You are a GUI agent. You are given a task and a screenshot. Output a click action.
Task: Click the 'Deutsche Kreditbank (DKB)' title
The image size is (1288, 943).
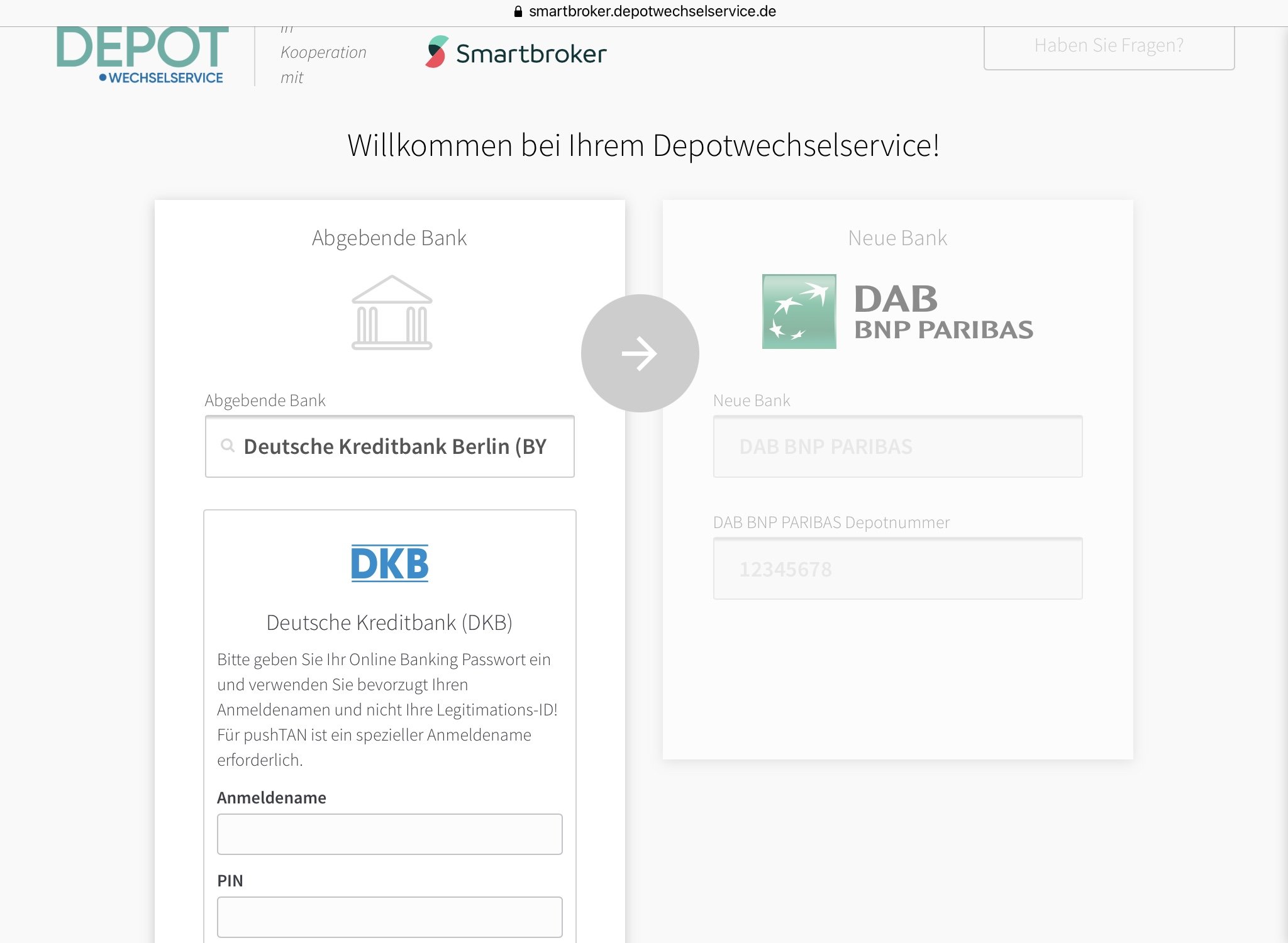pos(389,622)
